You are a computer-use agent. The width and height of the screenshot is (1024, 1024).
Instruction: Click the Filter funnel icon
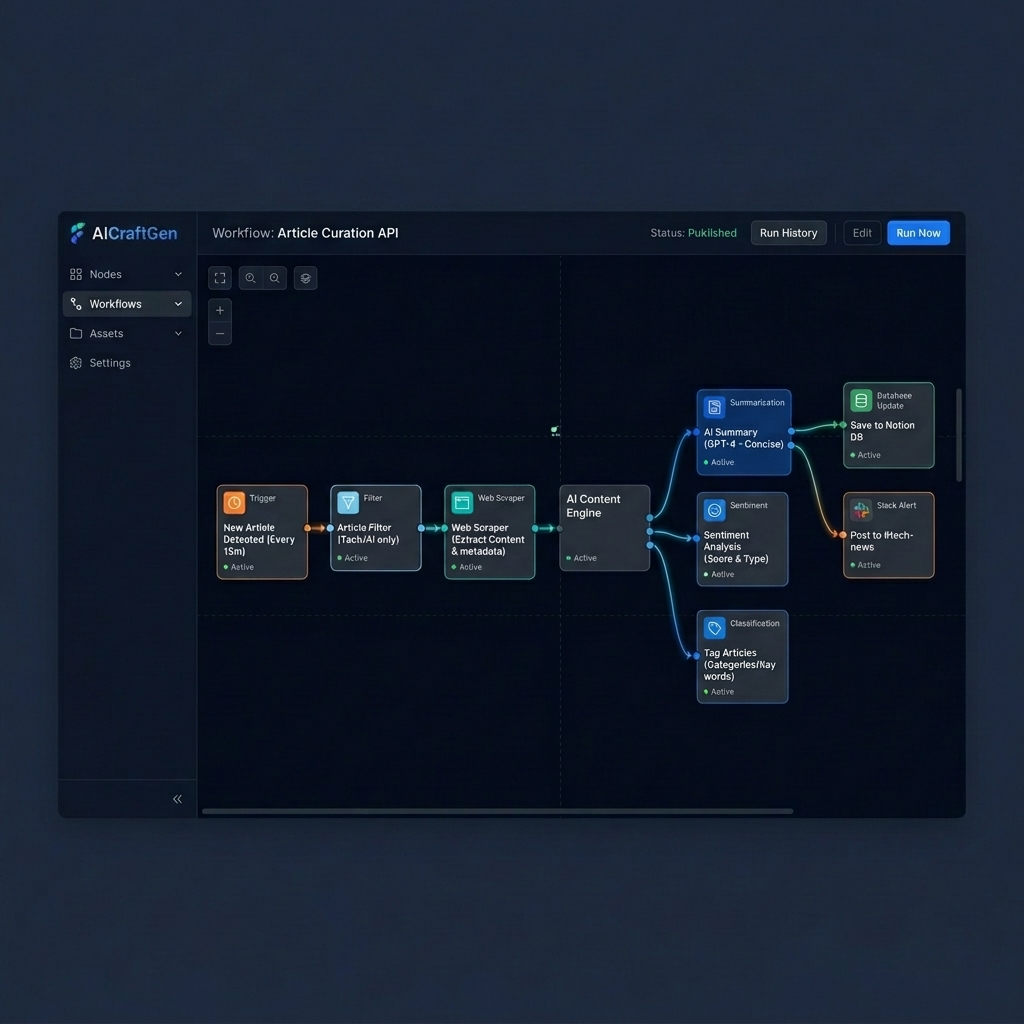348,503
